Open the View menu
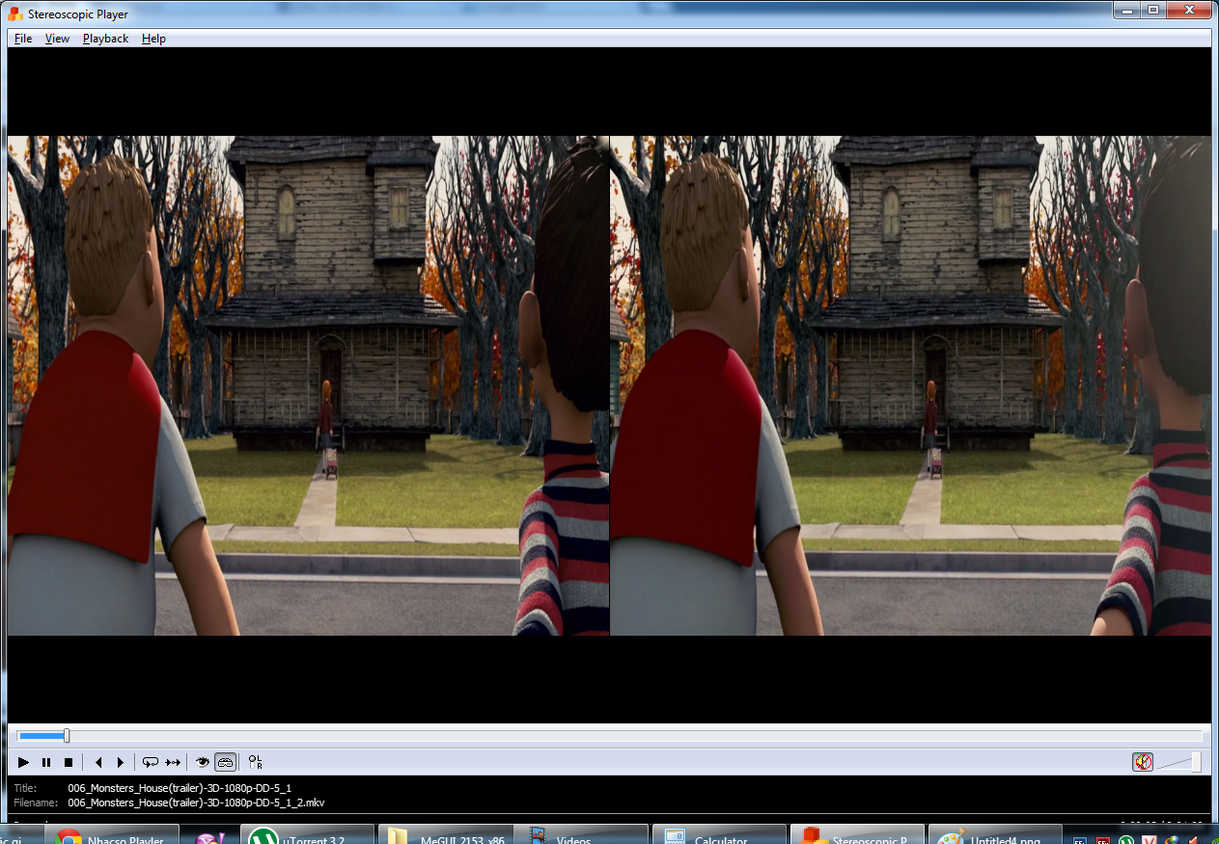Image resolution: width=1219 pixels, height=844 pixels. coord(57,38)
